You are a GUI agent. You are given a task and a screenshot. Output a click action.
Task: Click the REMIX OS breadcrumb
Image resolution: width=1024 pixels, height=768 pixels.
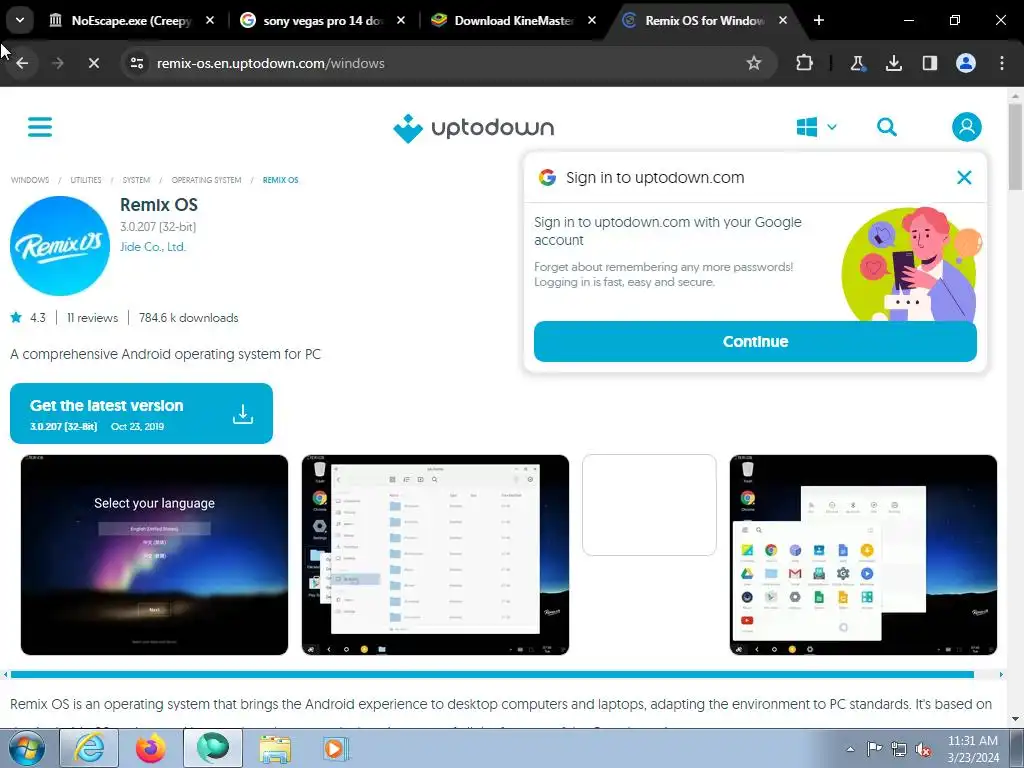click(x=281, y=180)
